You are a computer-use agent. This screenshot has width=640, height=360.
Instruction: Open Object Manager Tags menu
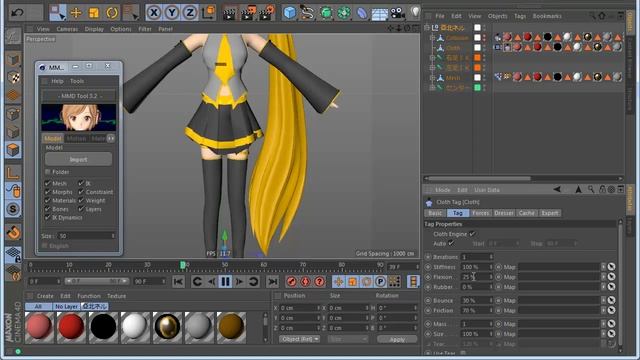click(x=520, y=16)
